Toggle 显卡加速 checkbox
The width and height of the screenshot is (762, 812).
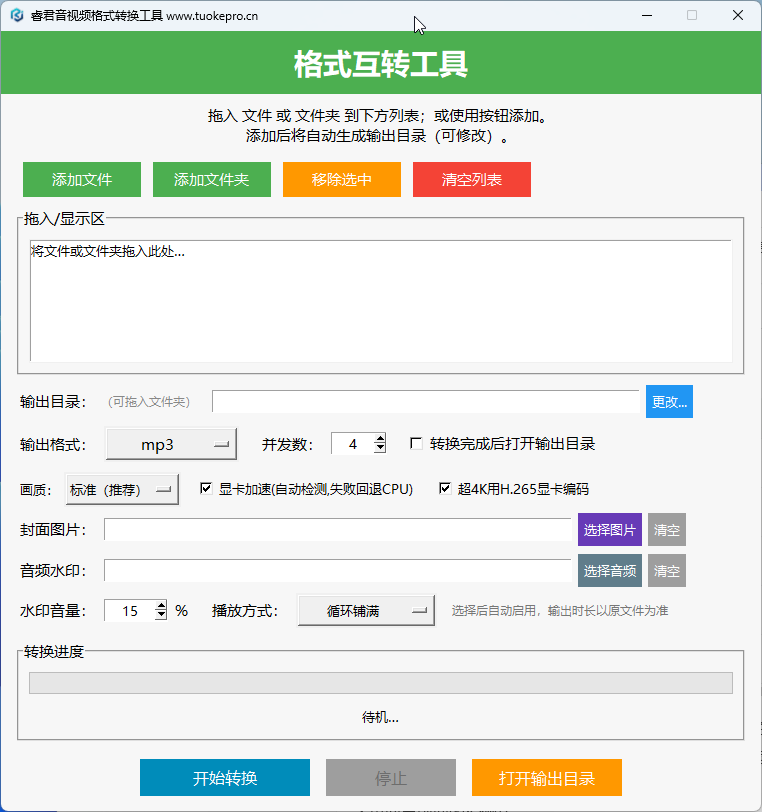point(206,488)
